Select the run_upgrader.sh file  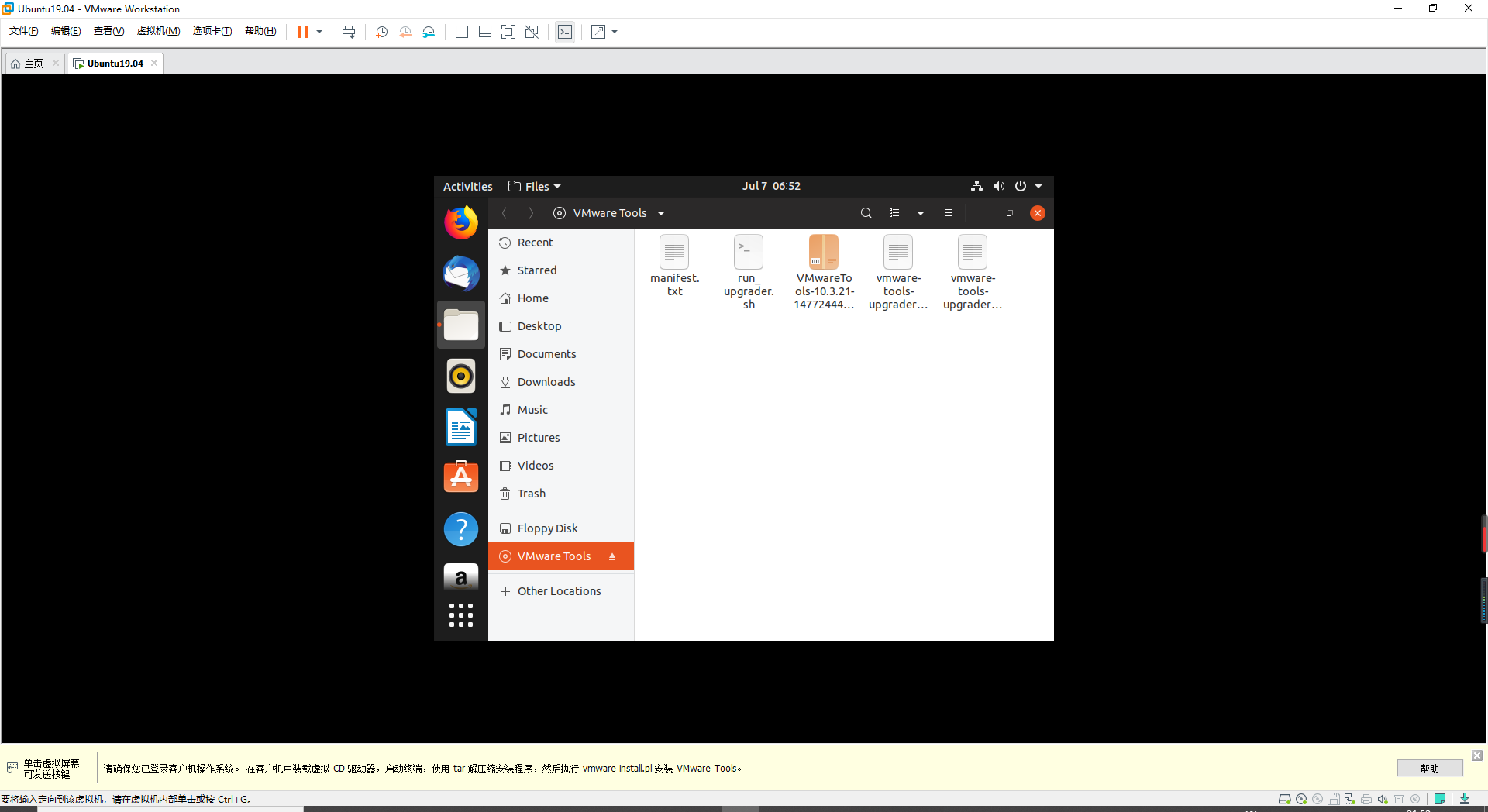point(749,272)
